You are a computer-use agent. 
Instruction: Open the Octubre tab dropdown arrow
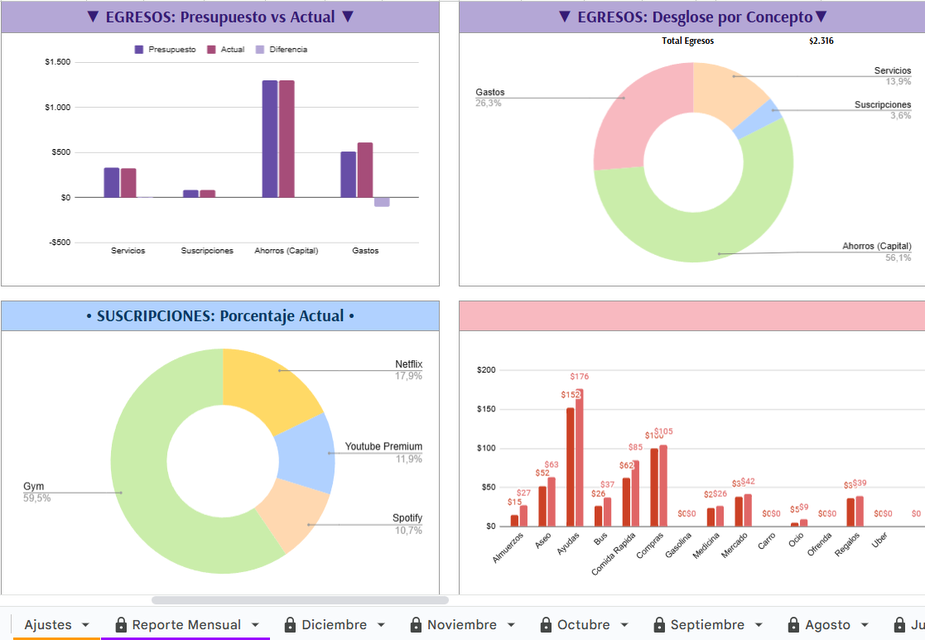pos(624,625)
